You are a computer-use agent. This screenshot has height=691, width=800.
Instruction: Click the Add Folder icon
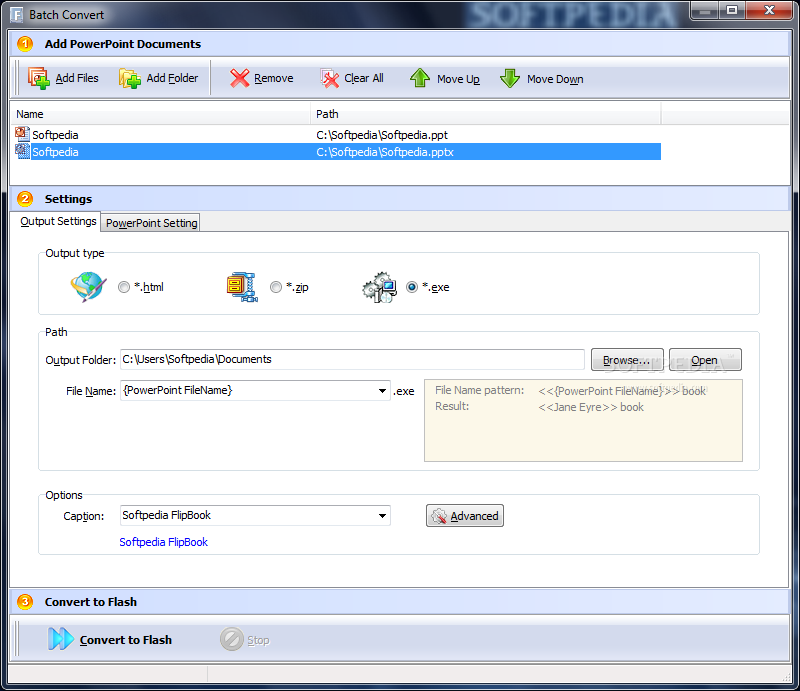pos(130,79)
